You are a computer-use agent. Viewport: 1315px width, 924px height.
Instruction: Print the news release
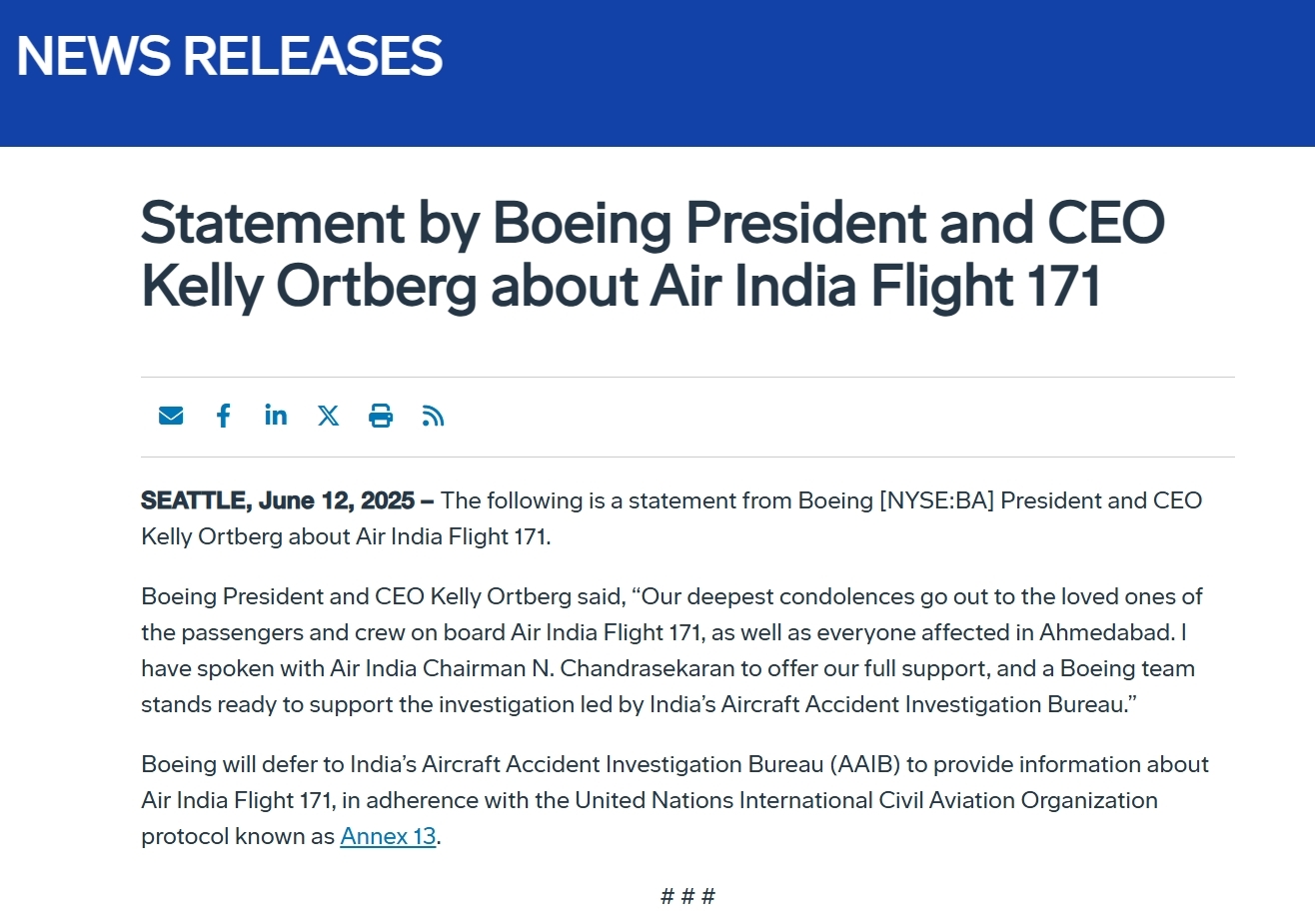tap(381, 416)
